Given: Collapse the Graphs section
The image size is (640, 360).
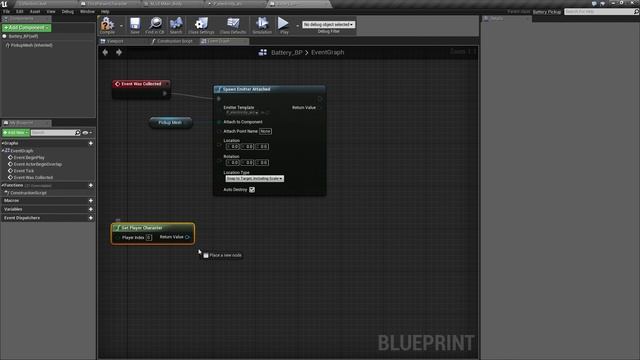Looking at the screenshot, I should click(x=2, y=143).
